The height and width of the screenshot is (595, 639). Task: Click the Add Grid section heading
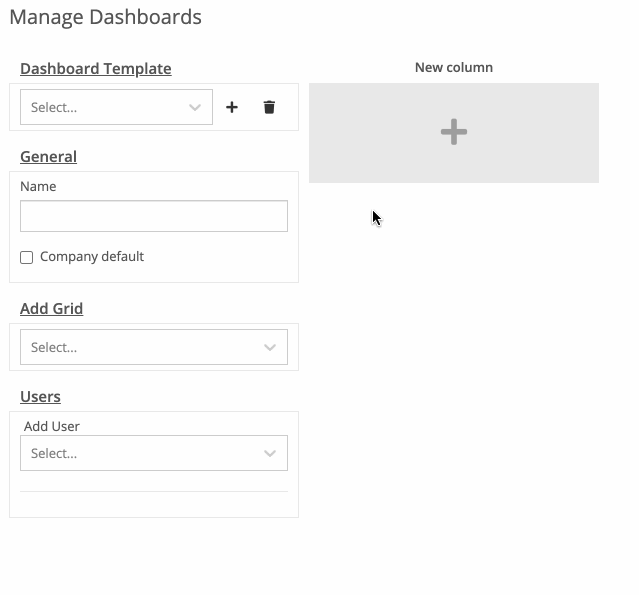(x=51, y=309)
